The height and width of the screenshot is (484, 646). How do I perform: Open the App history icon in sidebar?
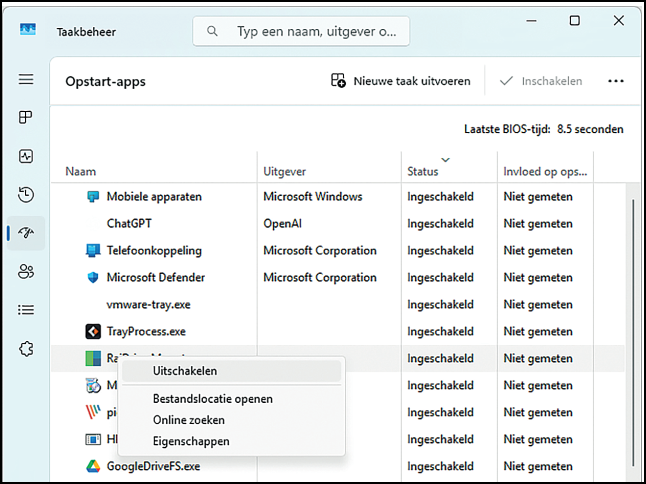(x=26, y=194)
